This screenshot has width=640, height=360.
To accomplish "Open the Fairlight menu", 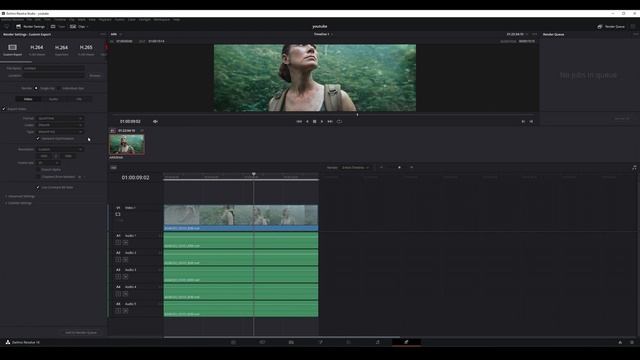I will [x=144, y=20].
